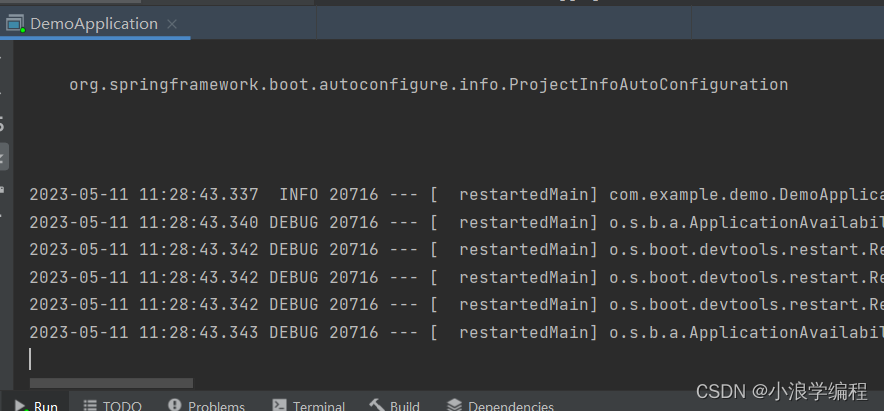The width and height of the screenshot is (884, 411).
Task: Open the Dependencies tool window
Action: (x=500, y=405)
